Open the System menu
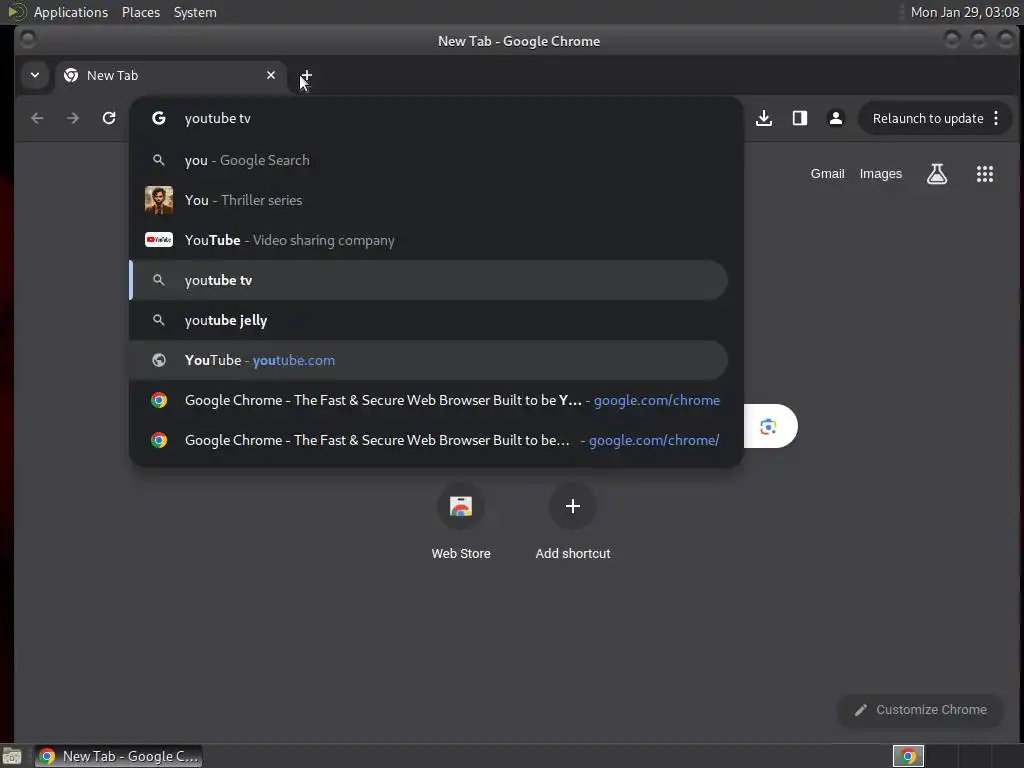Image resolution: width=1024 pixels, height=768 pixels. pos(195,12)
